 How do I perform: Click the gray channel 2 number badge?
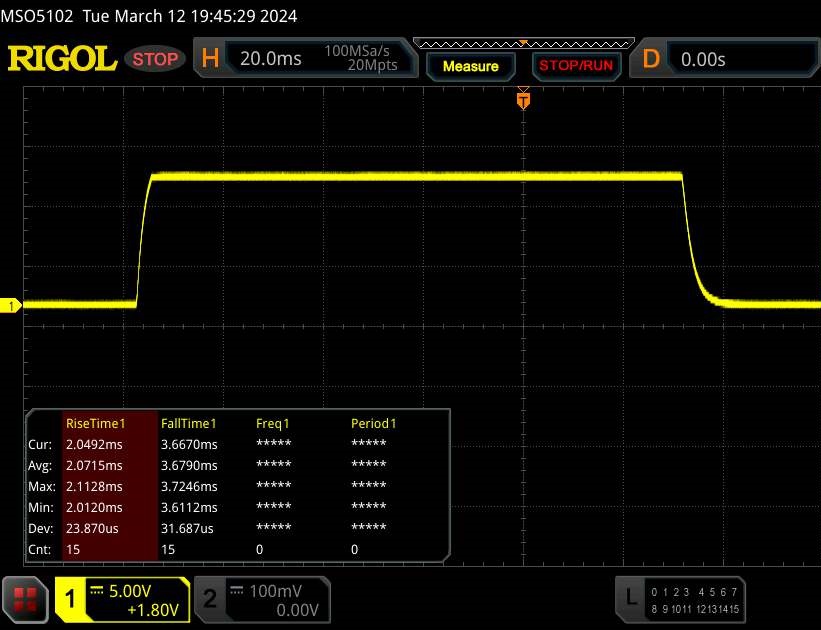point(209,600)
